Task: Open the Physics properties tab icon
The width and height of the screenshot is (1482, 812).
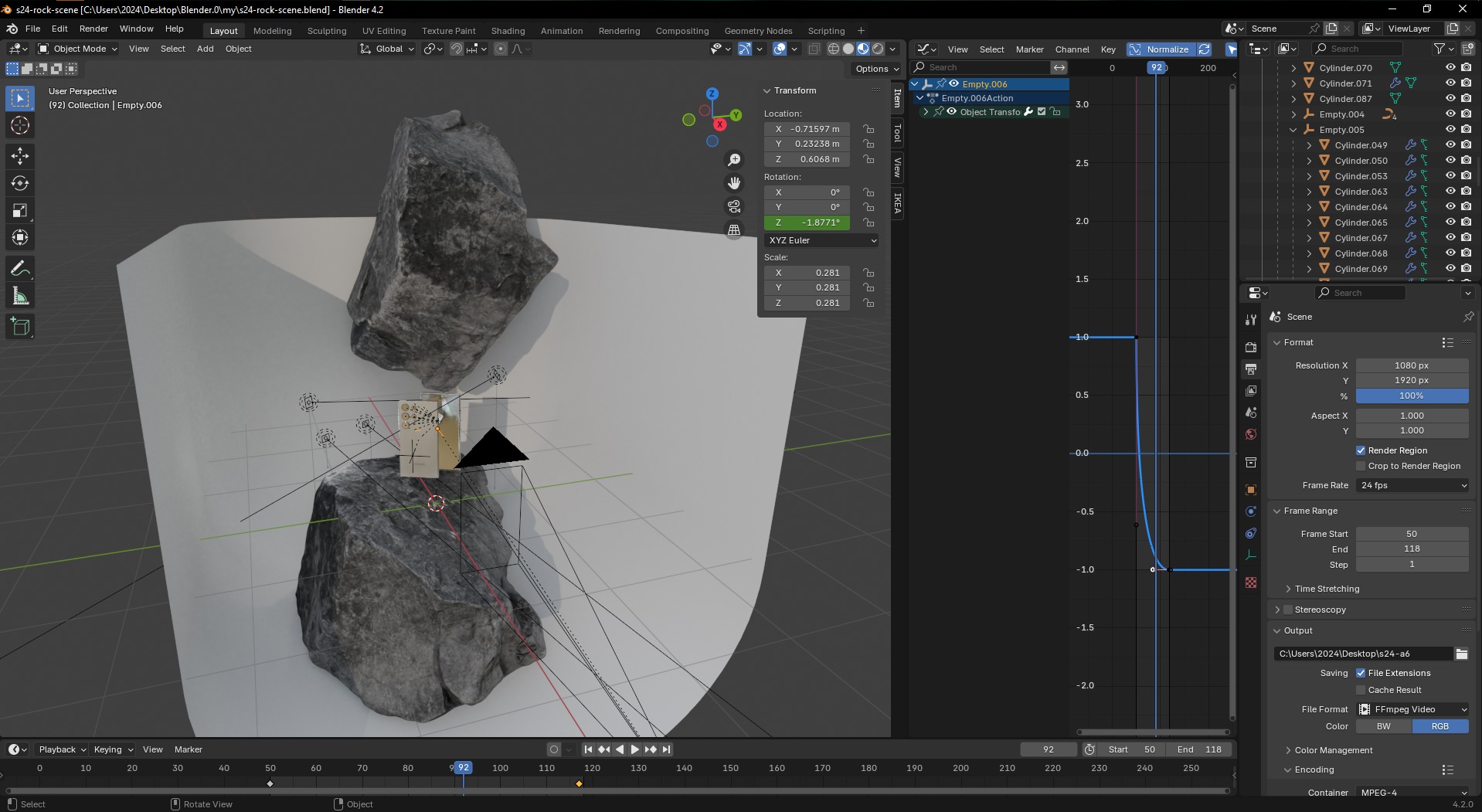Action: click(x=1251, y=511)
